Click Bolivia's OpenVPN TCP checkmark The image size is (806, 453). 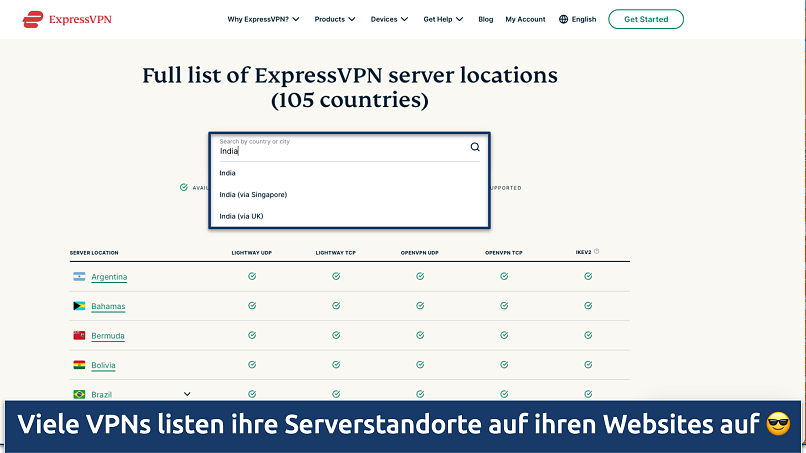(x=504, y=365)
